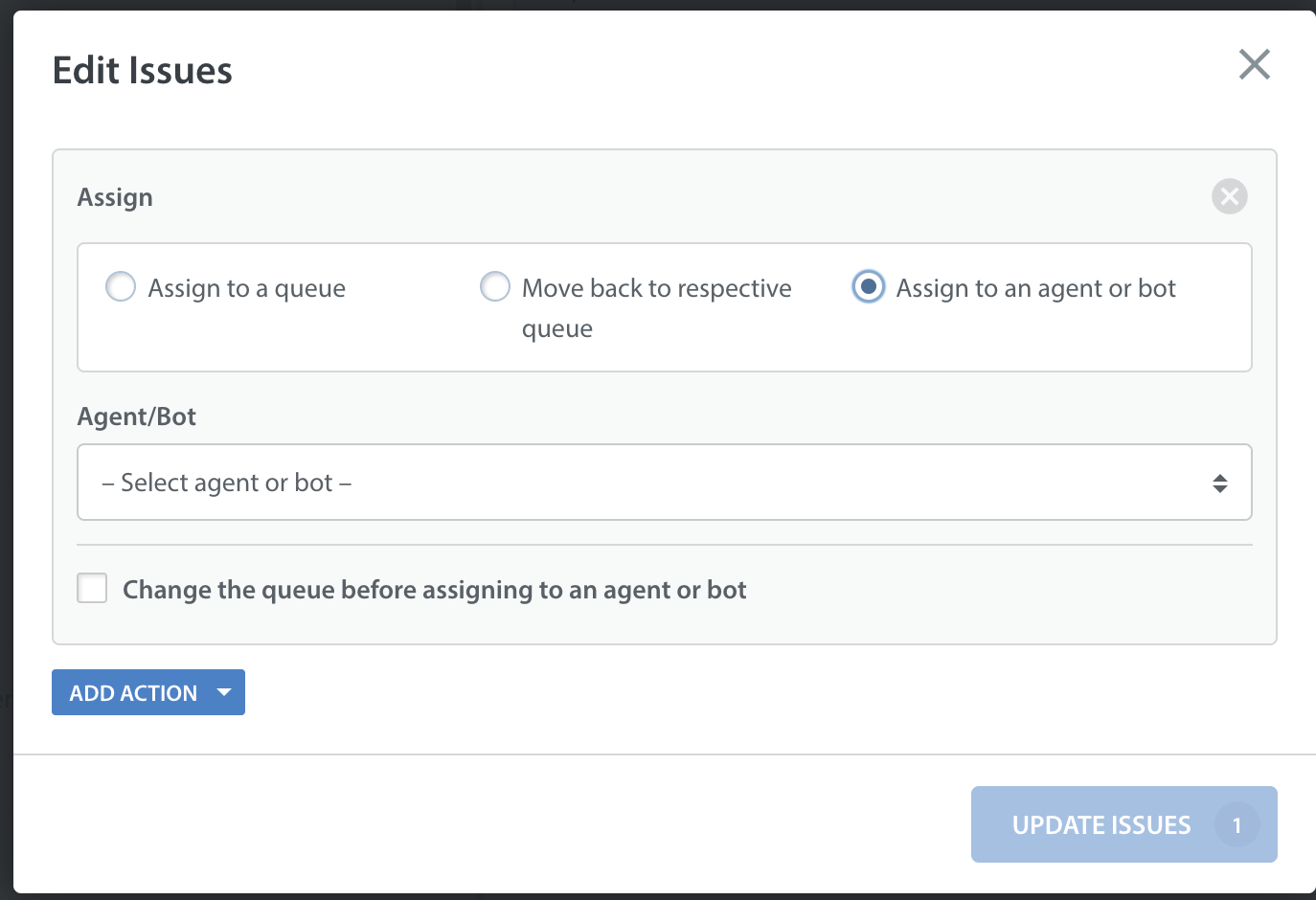This screenshot has height=900, width=1316.
Task: Select Assign to an agent or bot radio
Action: point(869,286)
